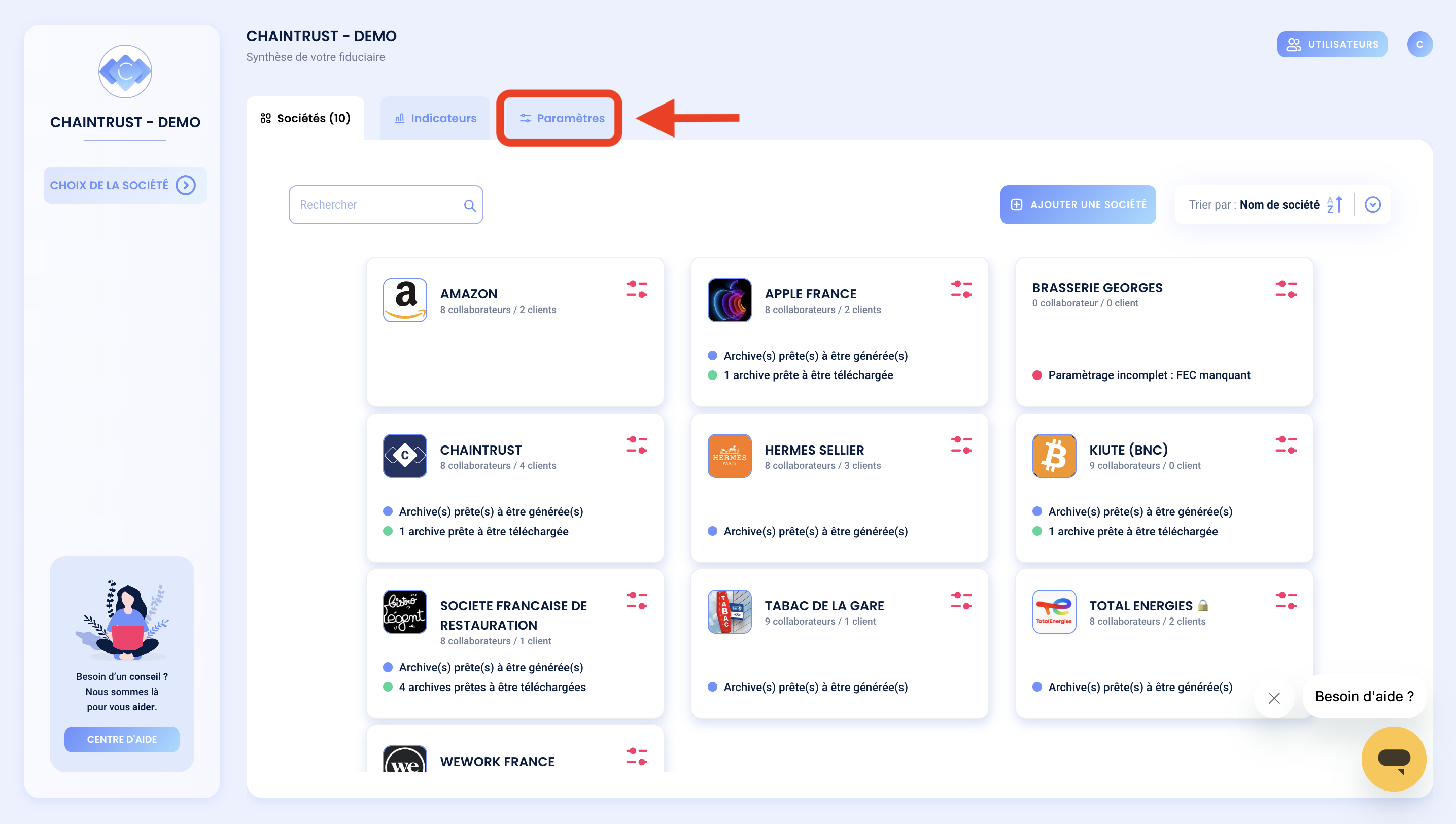The width and height of the screenshot is (1456, 824).
Task: Open the WEWORK FRANCE company name
Action: click(x=497, y=761)
